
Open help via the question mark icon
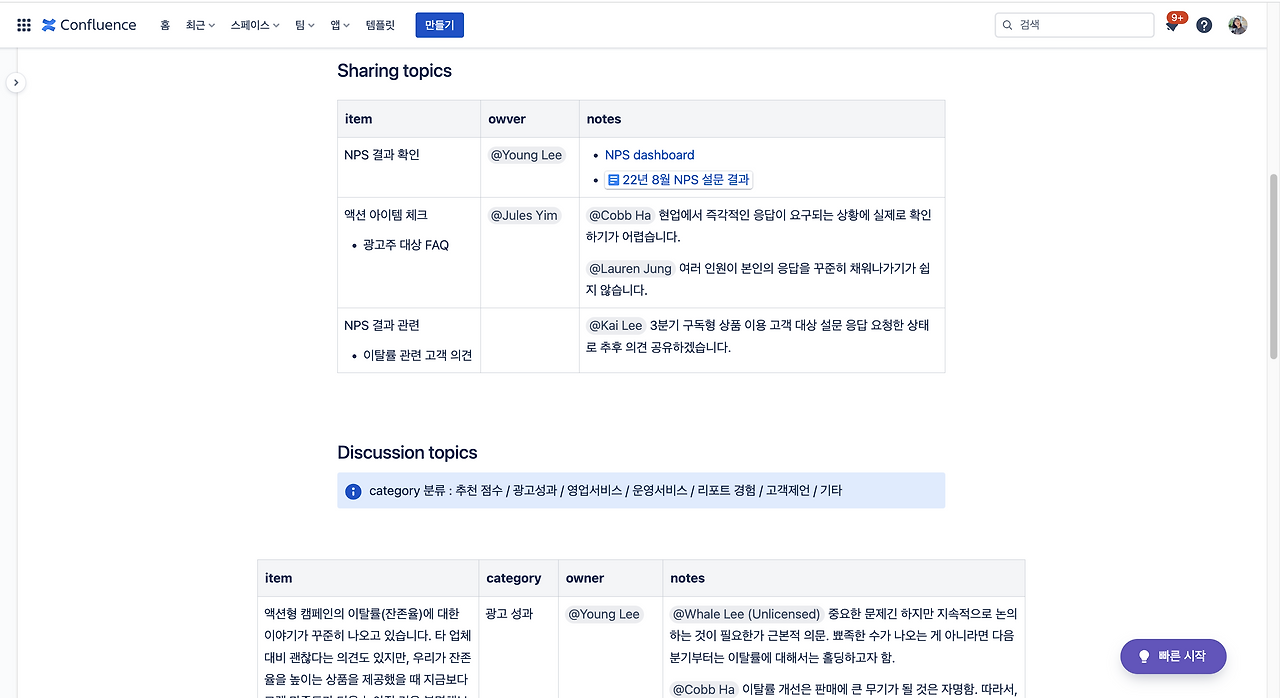(1203, 25)
